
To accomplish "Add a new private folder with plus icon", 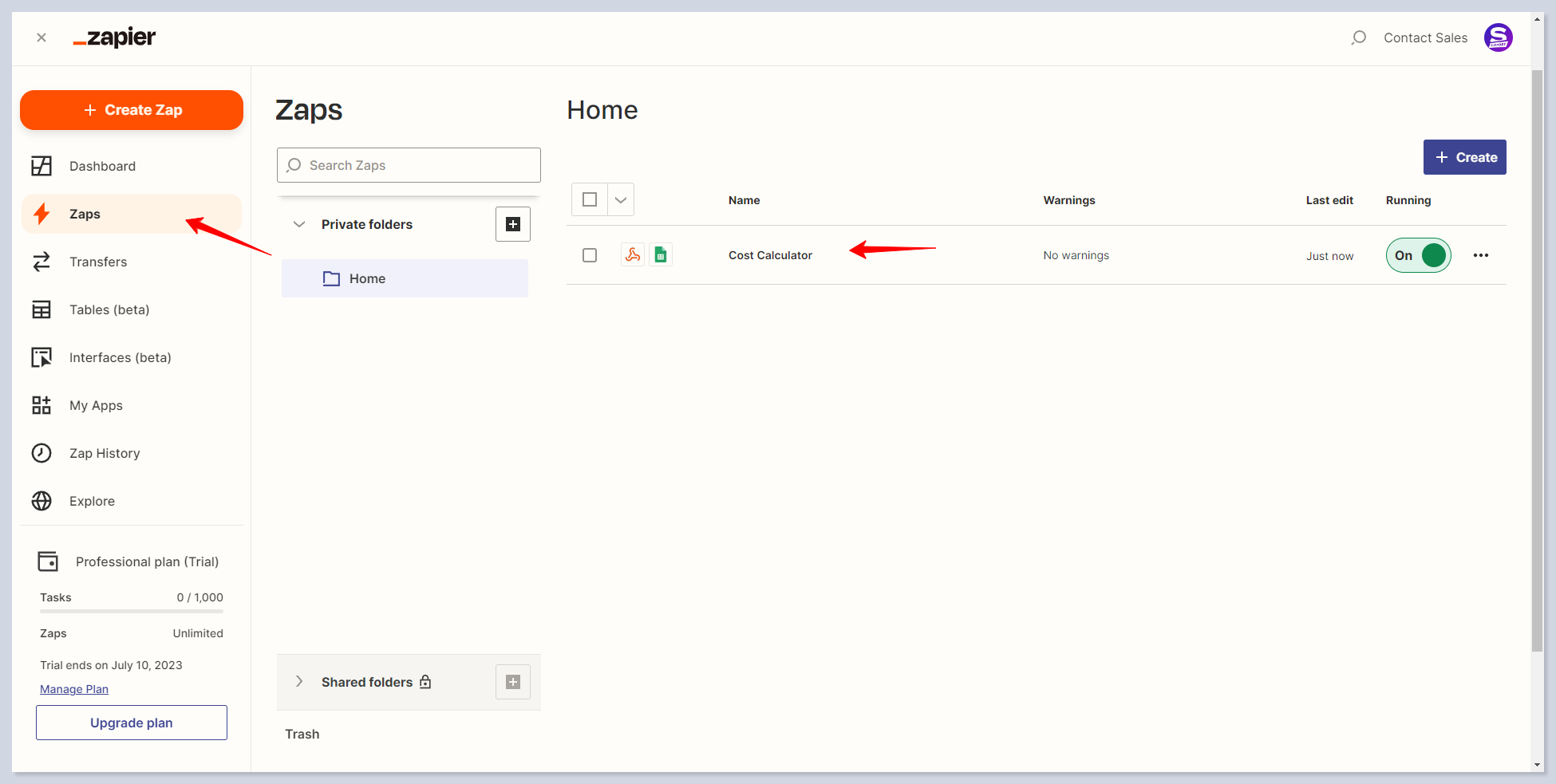I will (x=512, y=224).
